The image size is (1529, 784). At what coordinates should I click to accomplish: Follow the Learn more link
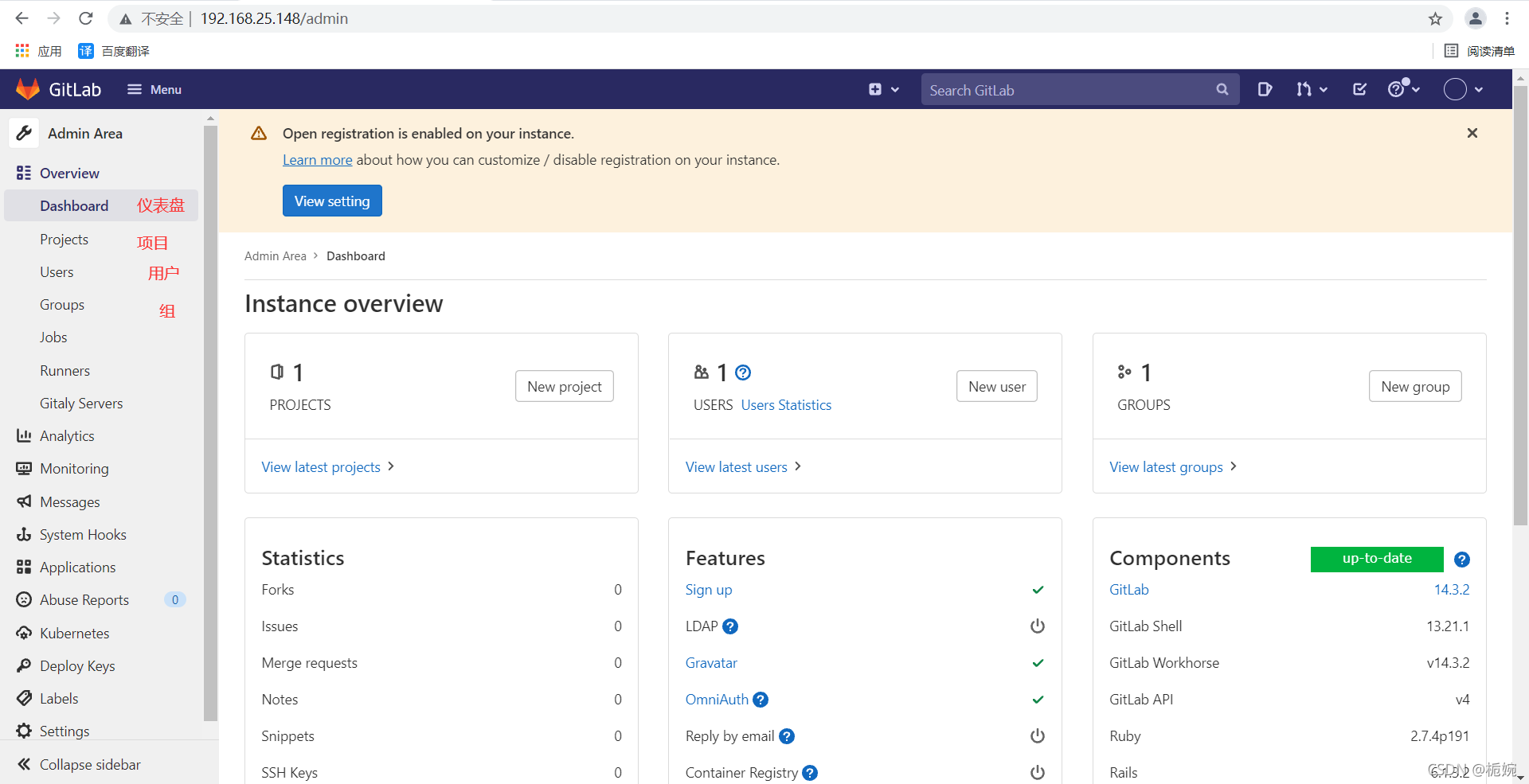point(317,160)
